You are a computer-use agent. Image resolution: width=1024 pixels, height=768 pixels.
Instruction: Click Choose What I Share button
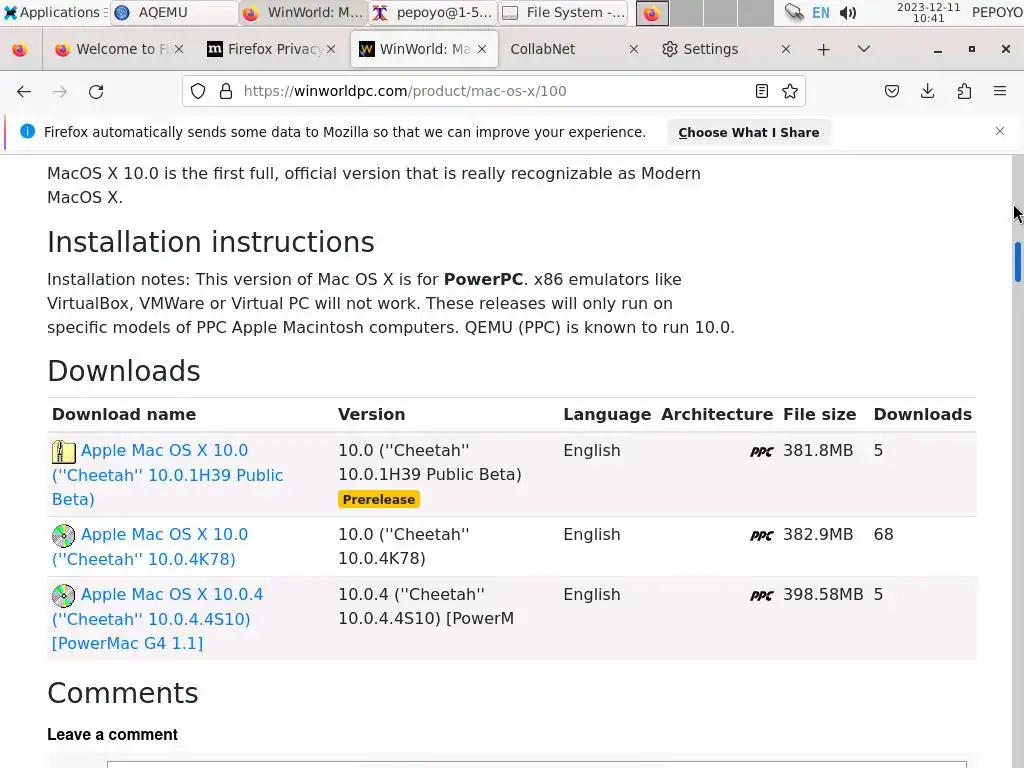click(x=748, y=133)
